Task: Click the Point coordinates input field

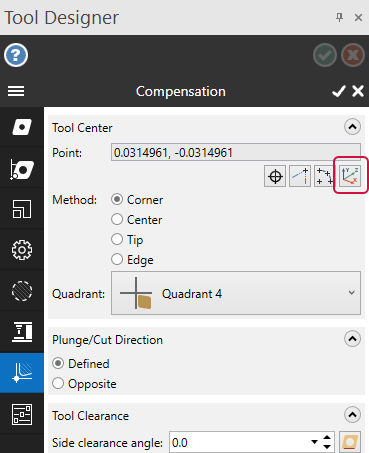Action: tap(236, 152)
